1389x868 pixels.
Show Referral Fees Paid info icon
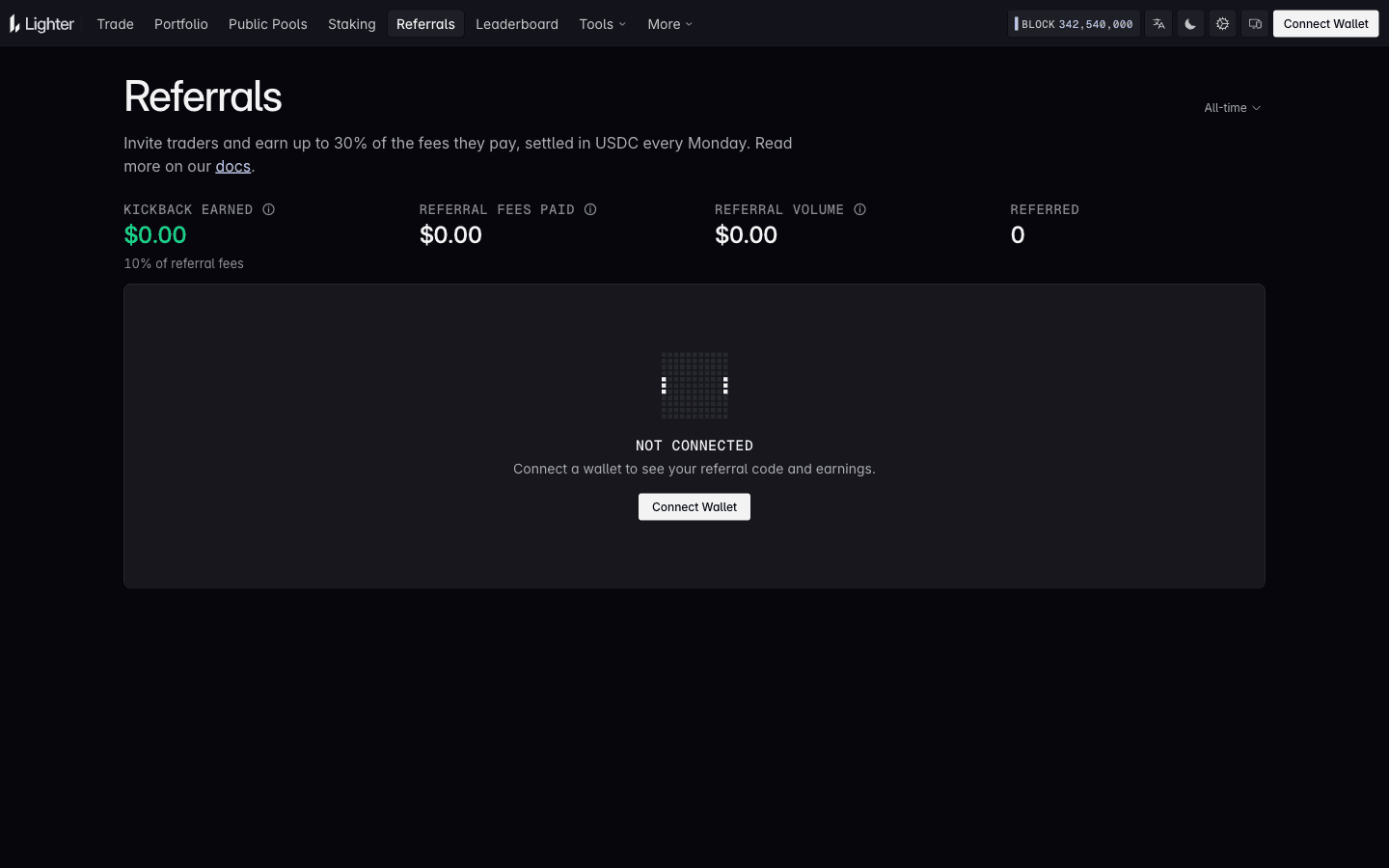click(590, 209)
